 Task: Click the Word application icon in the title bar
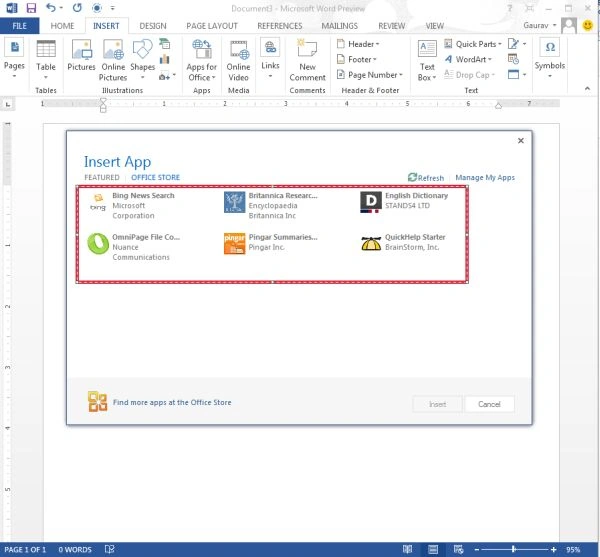click(x=12, y=8)
